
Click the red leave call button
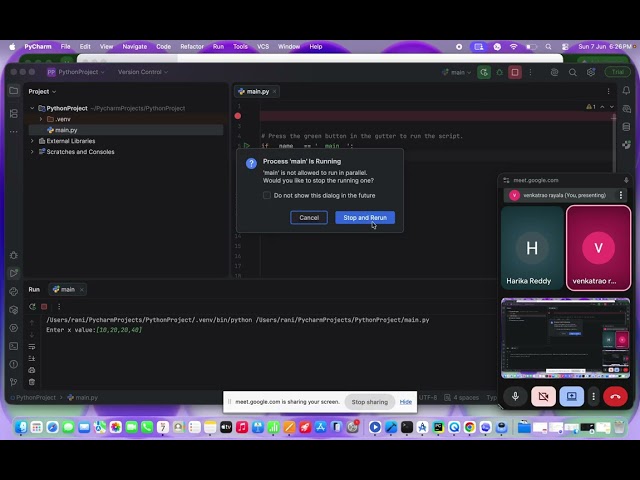[x=615, y=396]
